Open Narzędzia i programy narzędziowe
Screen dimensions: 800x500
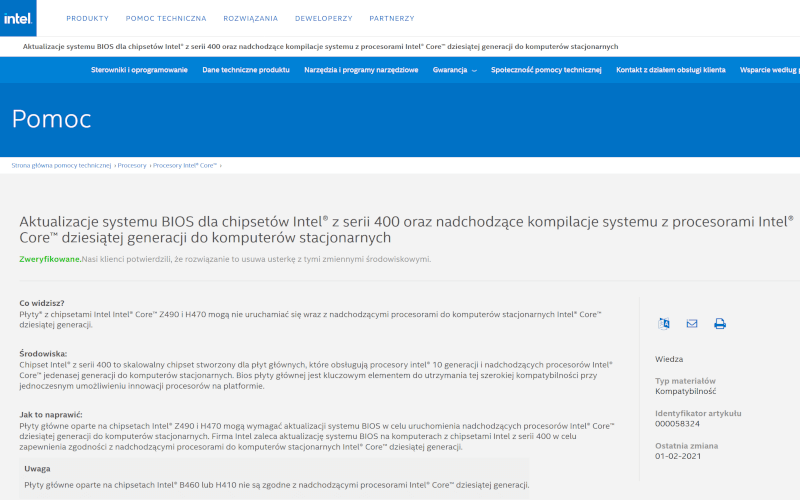point(361,70)
